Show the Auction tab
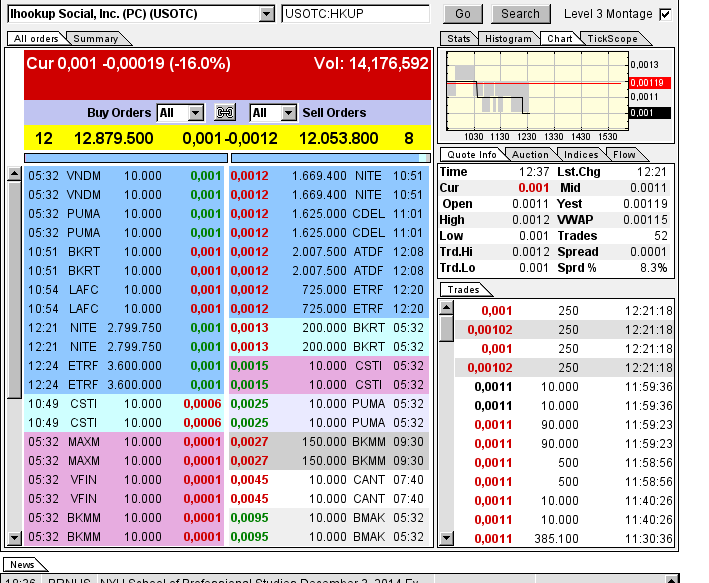Viewport: 709px width, 583px height. tap(530, 155)
